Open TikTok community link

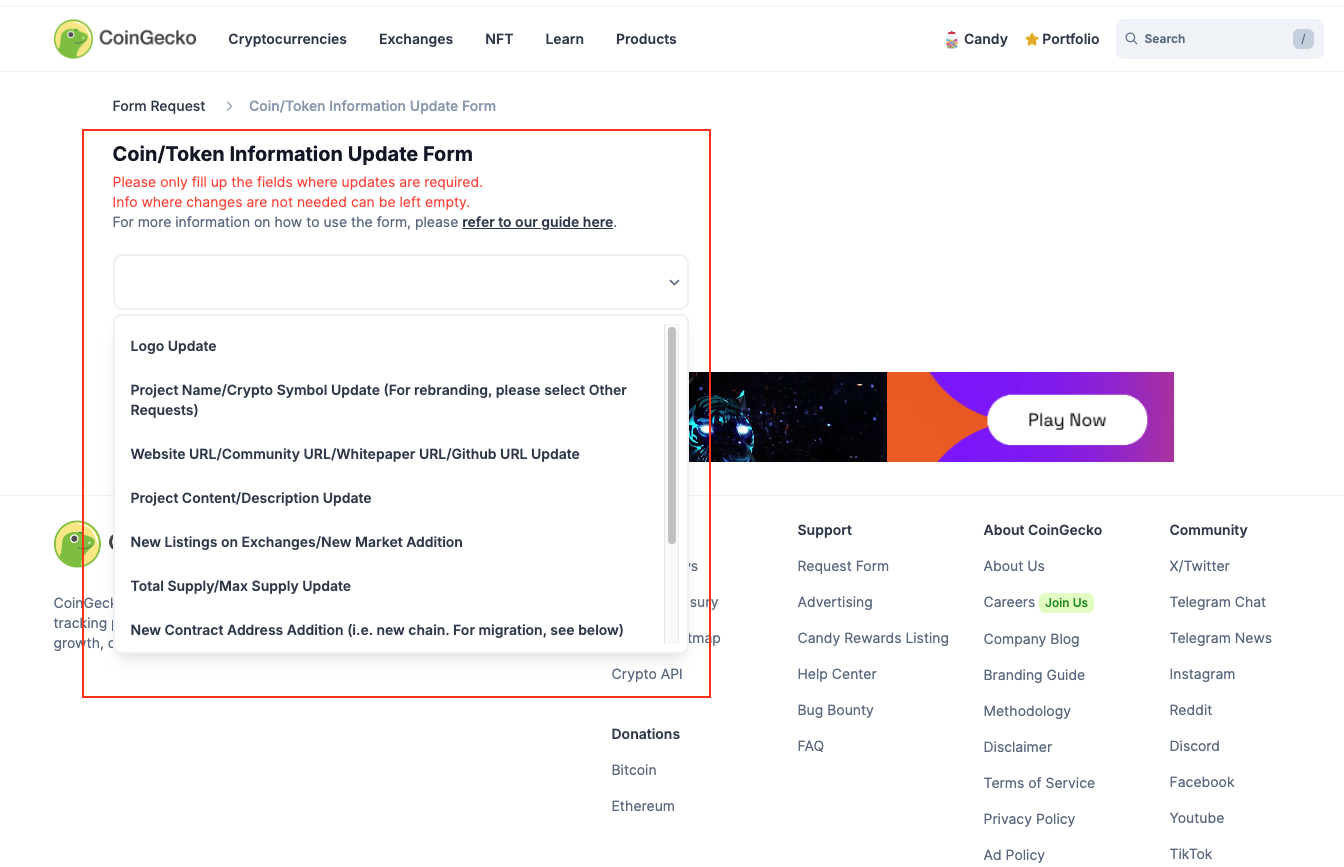point(1191,854)
